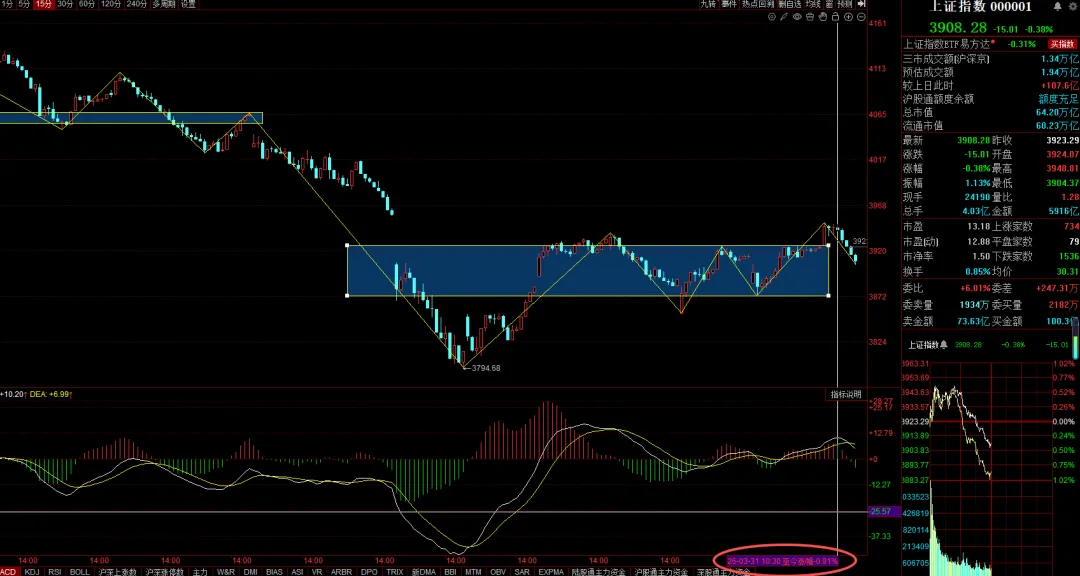1080x576 pixels.
Task: Open 指标说明 indicator description
Action: 845,395
